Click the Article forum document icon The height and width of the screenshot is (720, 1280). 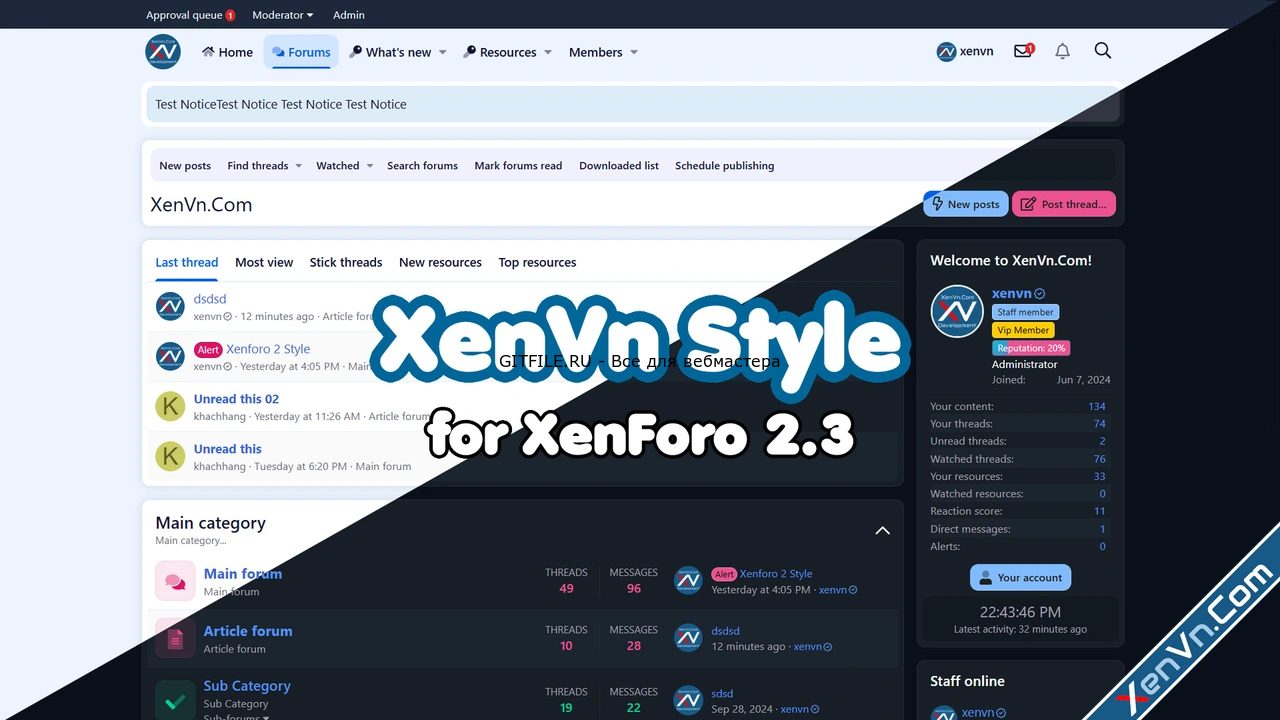(175, 639)
